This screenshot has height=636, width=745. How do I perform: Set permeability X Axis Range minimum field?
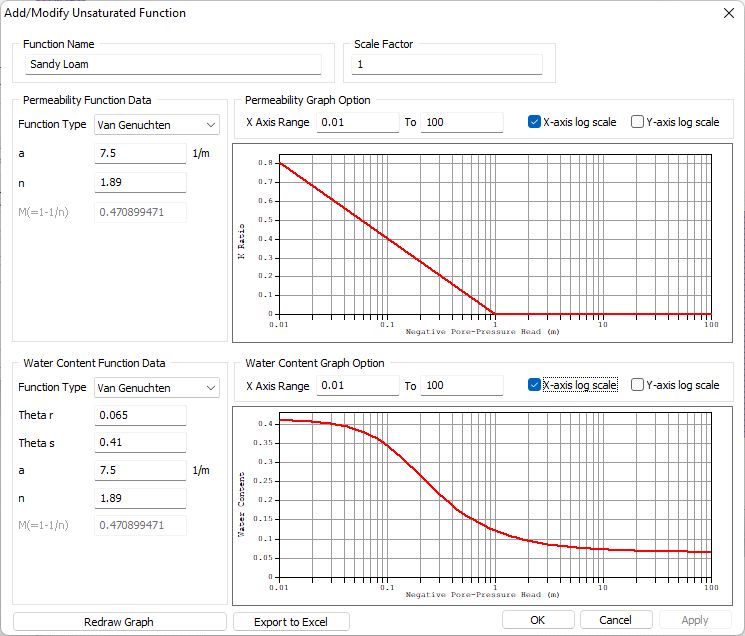click(x=358, y=122)
